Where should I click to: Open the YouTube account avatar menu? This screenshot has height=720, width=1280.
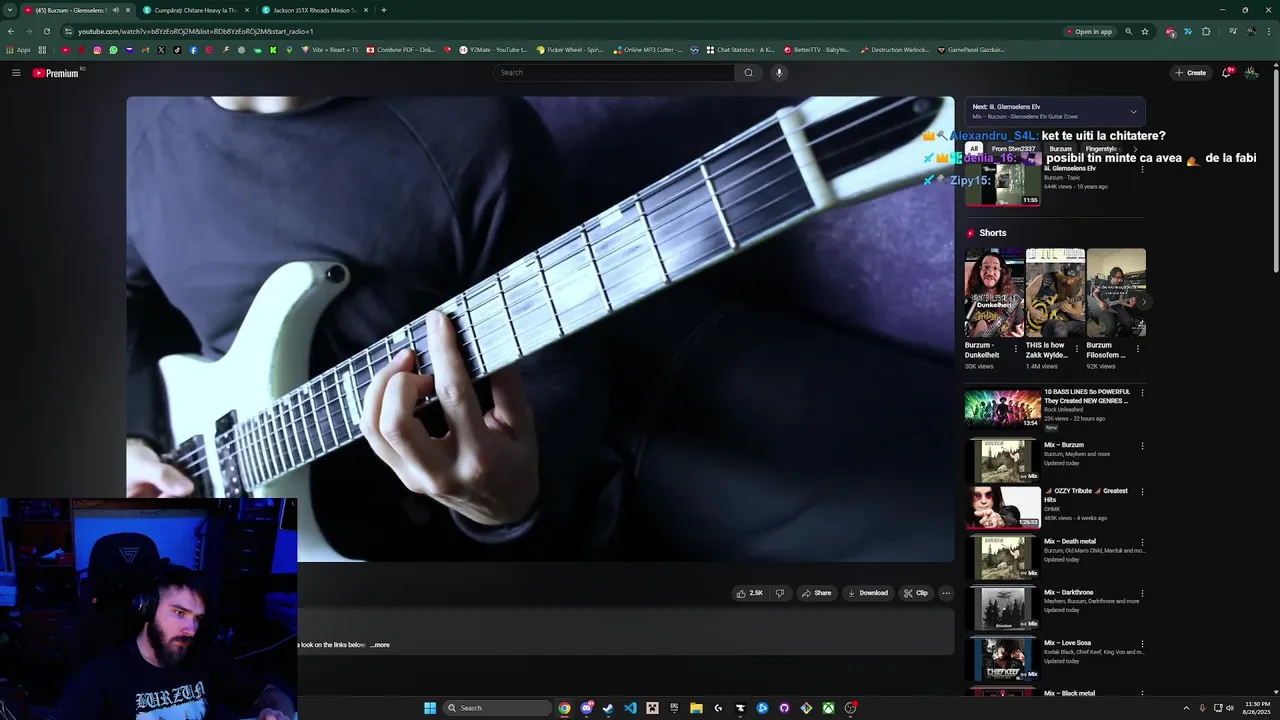click(x=1252, y=73)
